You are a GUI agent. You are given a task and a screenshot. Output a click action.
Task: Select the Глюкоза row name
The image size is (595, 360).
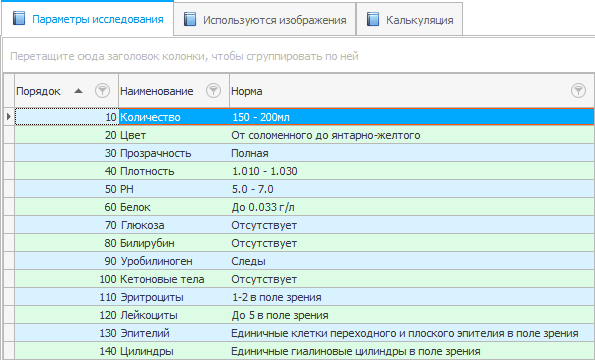(x=142, y=225)
